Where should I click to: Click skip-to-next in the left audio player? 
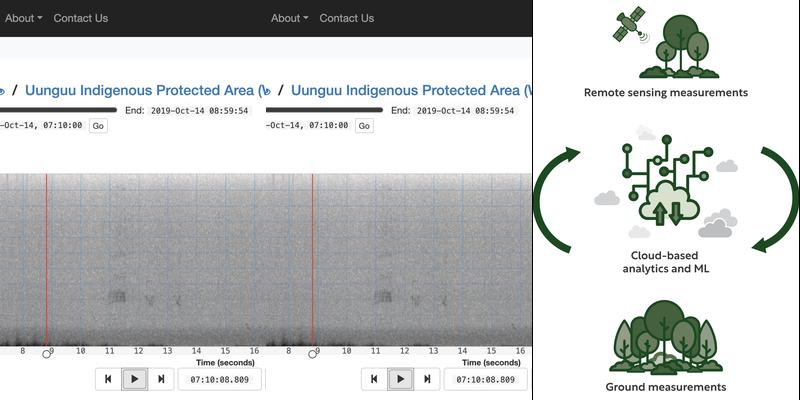pyautogui.click(x=161, y=379)
